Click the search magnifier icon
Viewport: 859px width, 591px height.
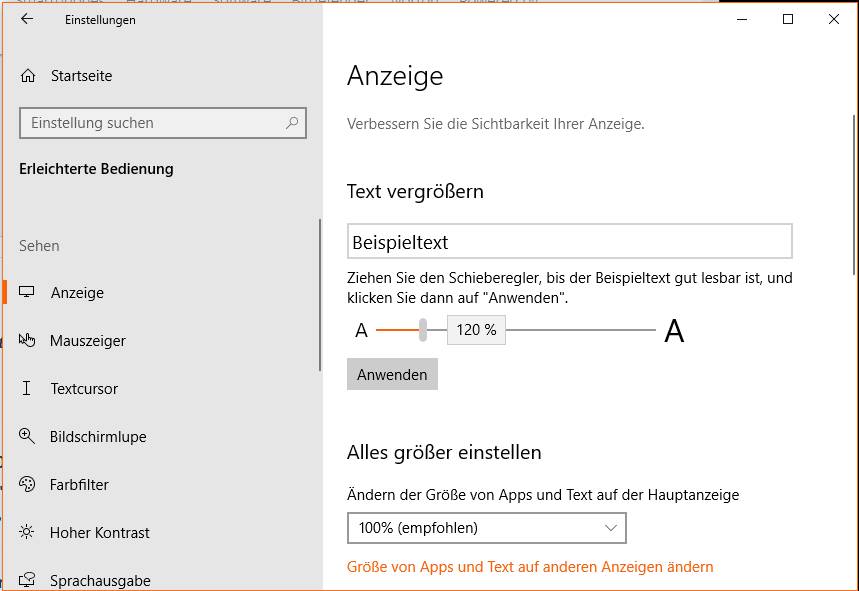point(292,123)
